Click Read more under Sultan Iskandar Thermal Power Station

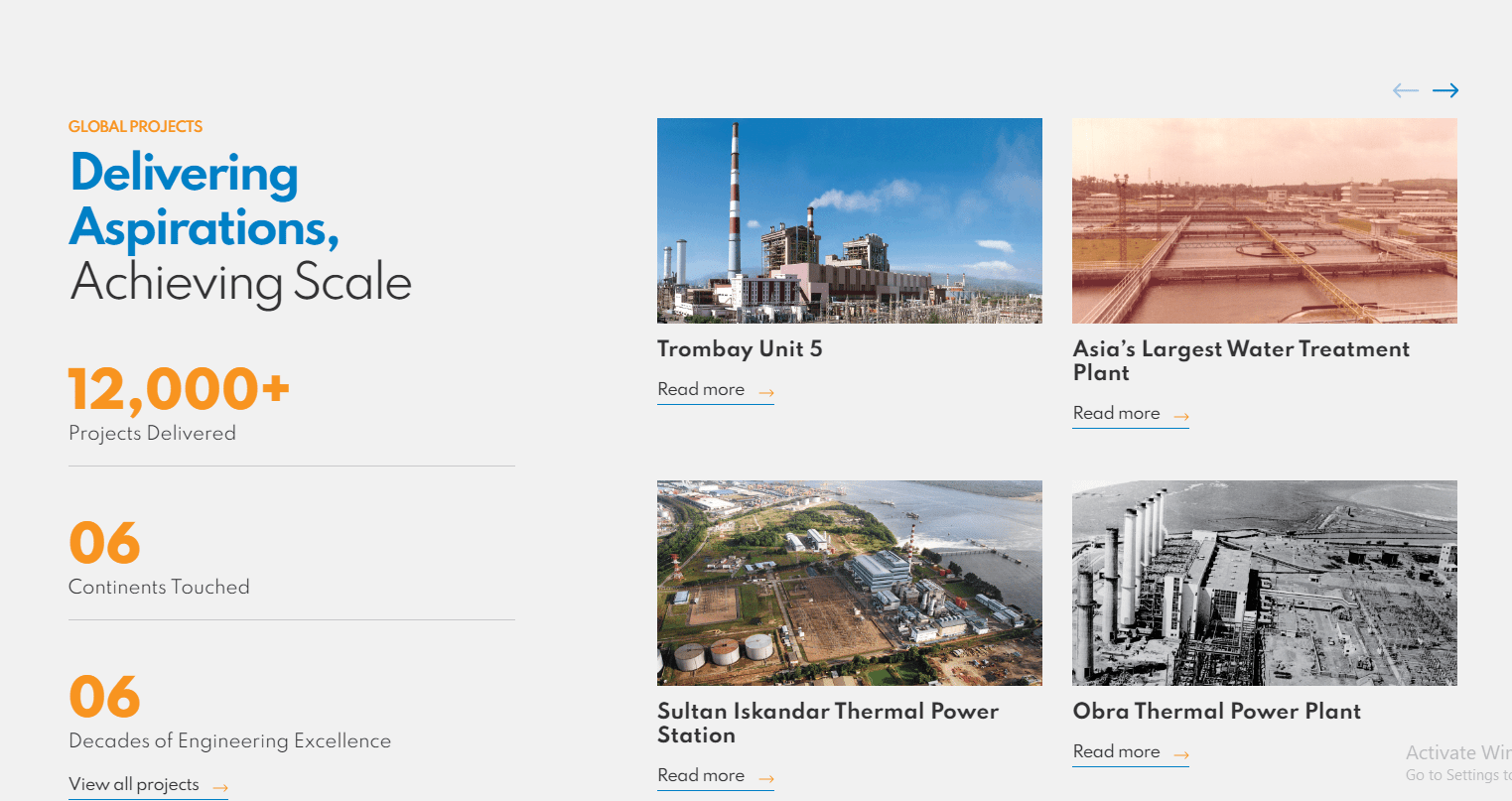pyautogui.click(x=716, y=776)
